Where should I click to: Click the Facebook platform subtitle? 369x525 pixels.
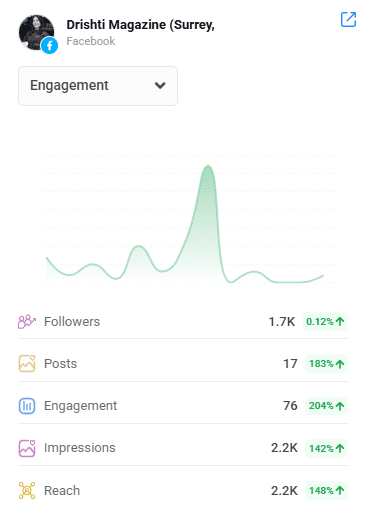pos(90,41)
